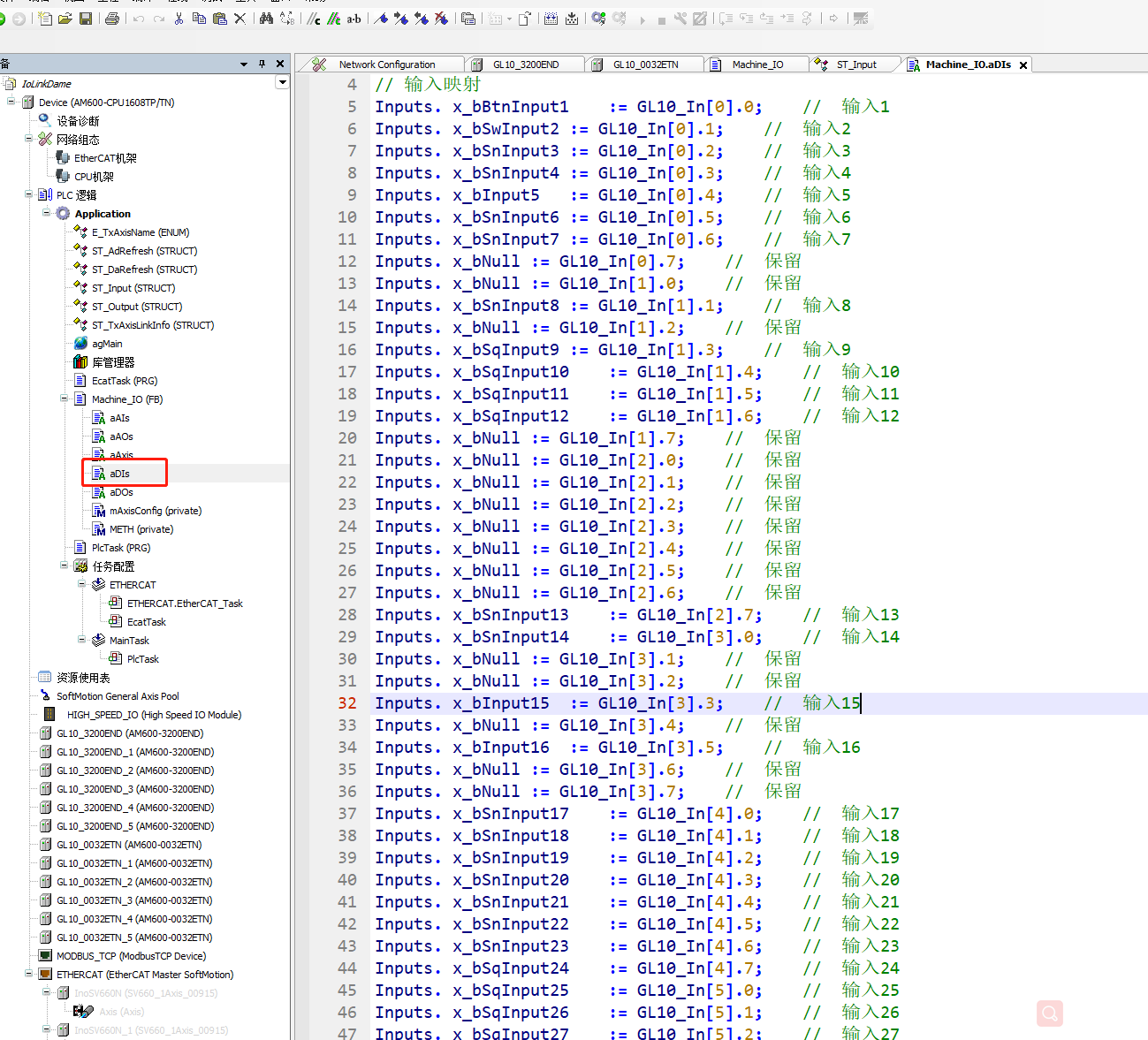Click the build download toolbar icon
Viewport: 1148px width, 1040px height.
pos(572,18)
